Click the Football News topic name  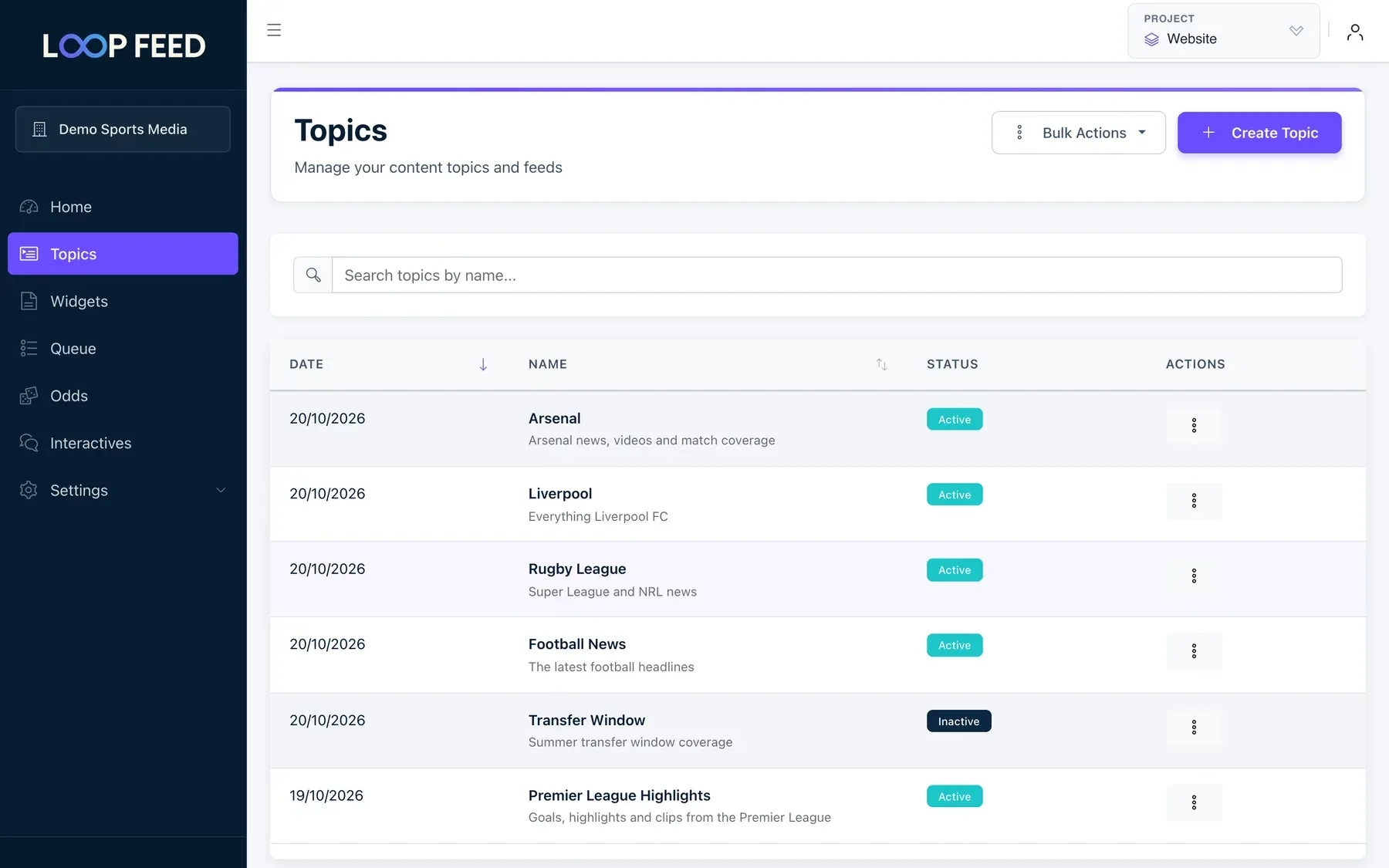pos(577,644)
